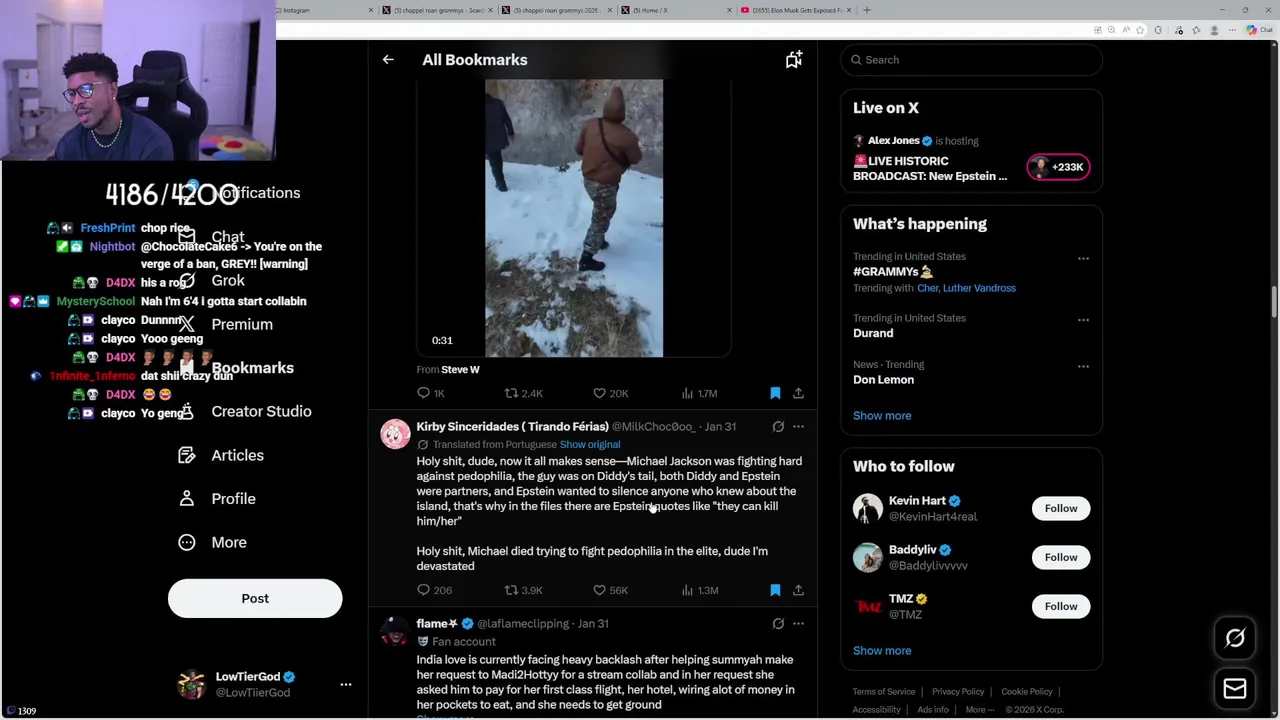This screenshot has width=1280, height=720.
Task: Go back with the All Bookmarks arrow
Action: coord(388,60)
